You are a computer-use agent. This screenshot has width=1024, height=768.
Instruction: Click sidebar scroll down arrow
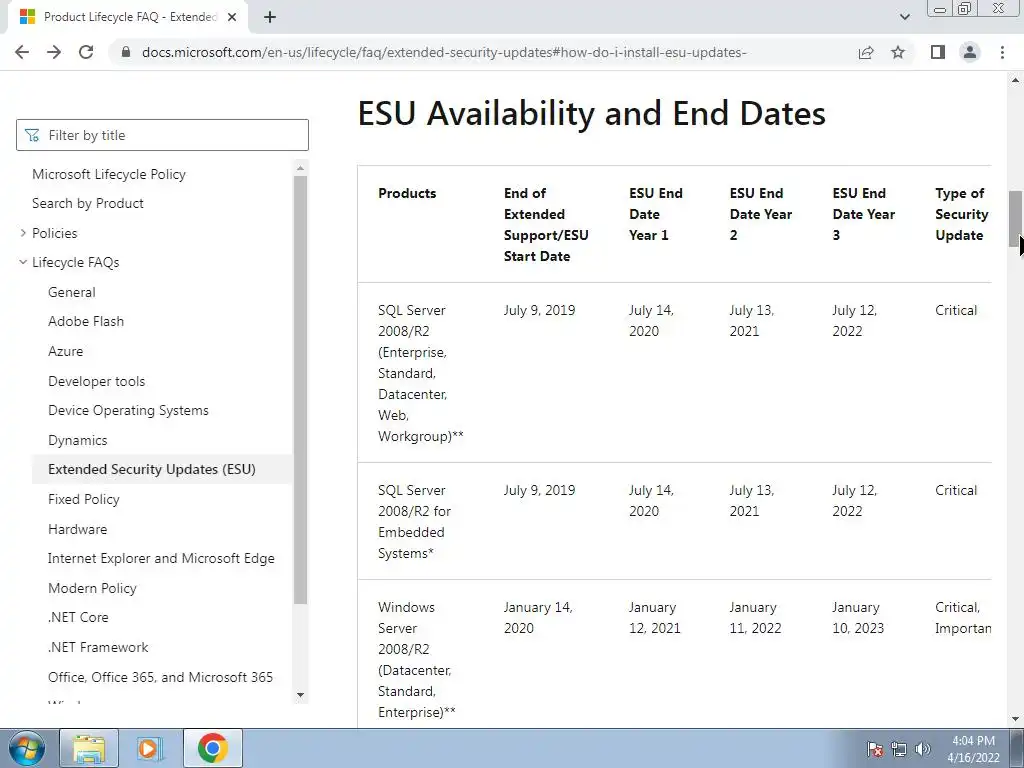point(300,695)
